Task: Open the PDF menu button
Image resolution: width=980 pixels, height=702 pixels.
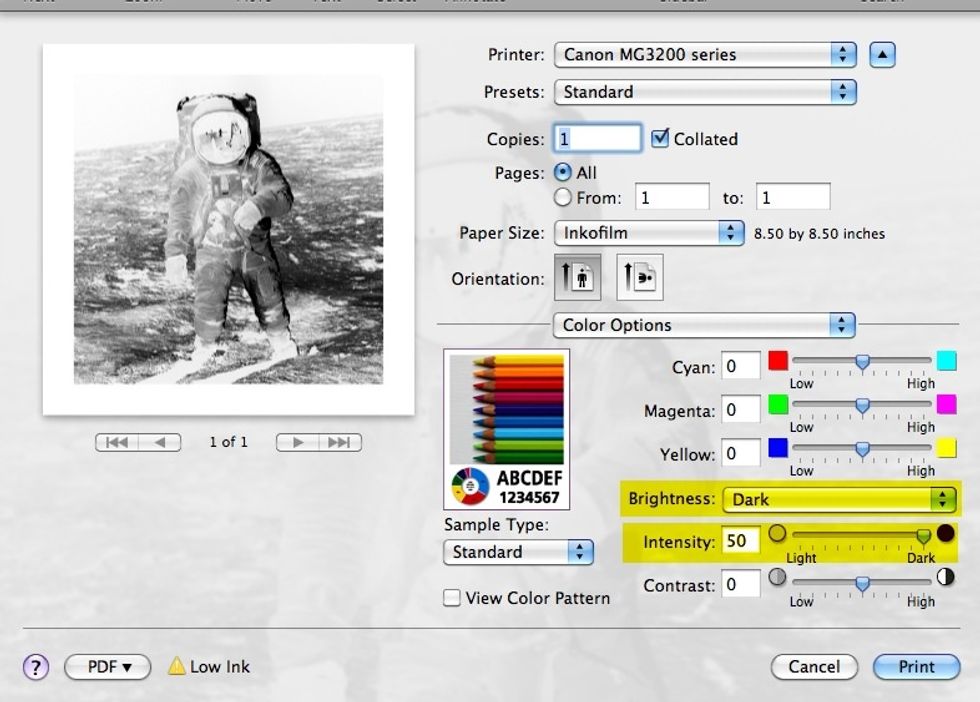Action: [x=107, y=667]
